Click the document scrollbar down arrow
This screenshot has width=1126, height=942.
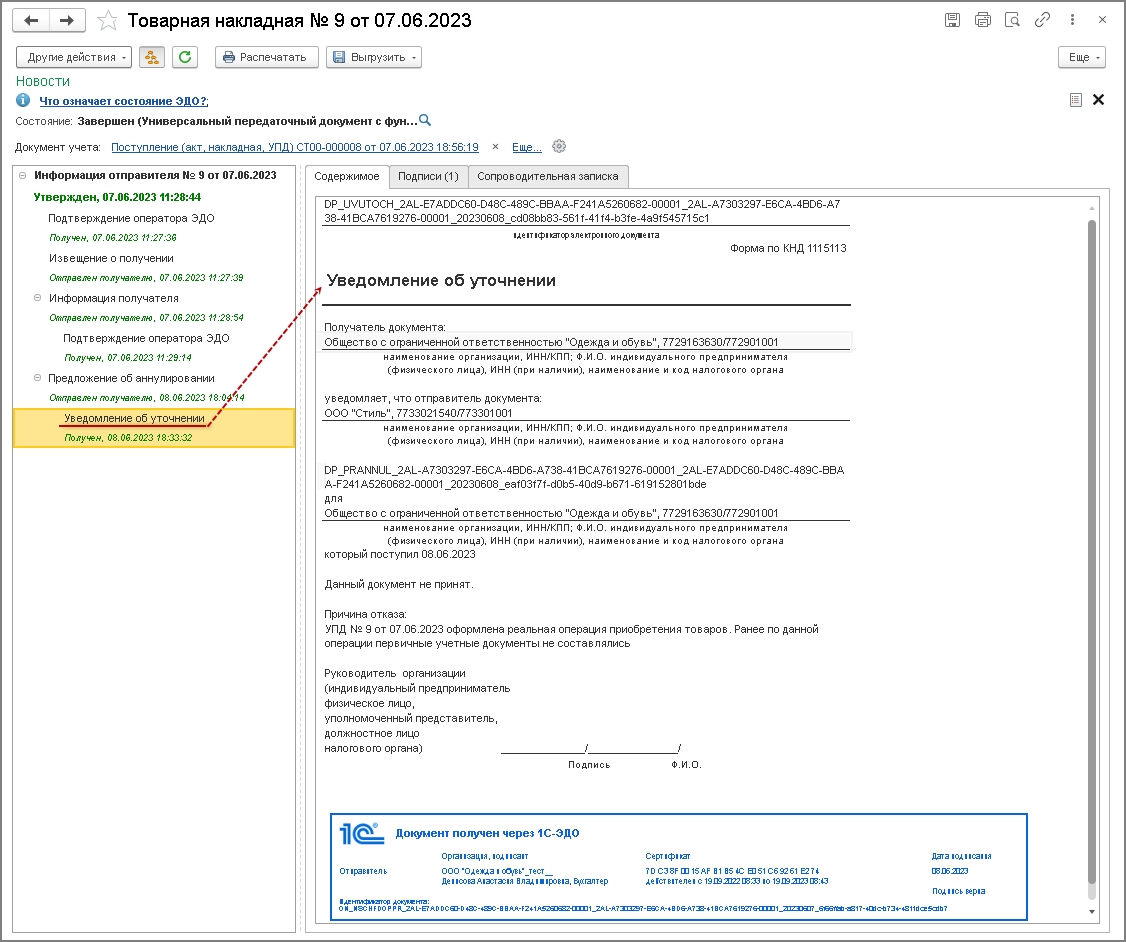1092,912
